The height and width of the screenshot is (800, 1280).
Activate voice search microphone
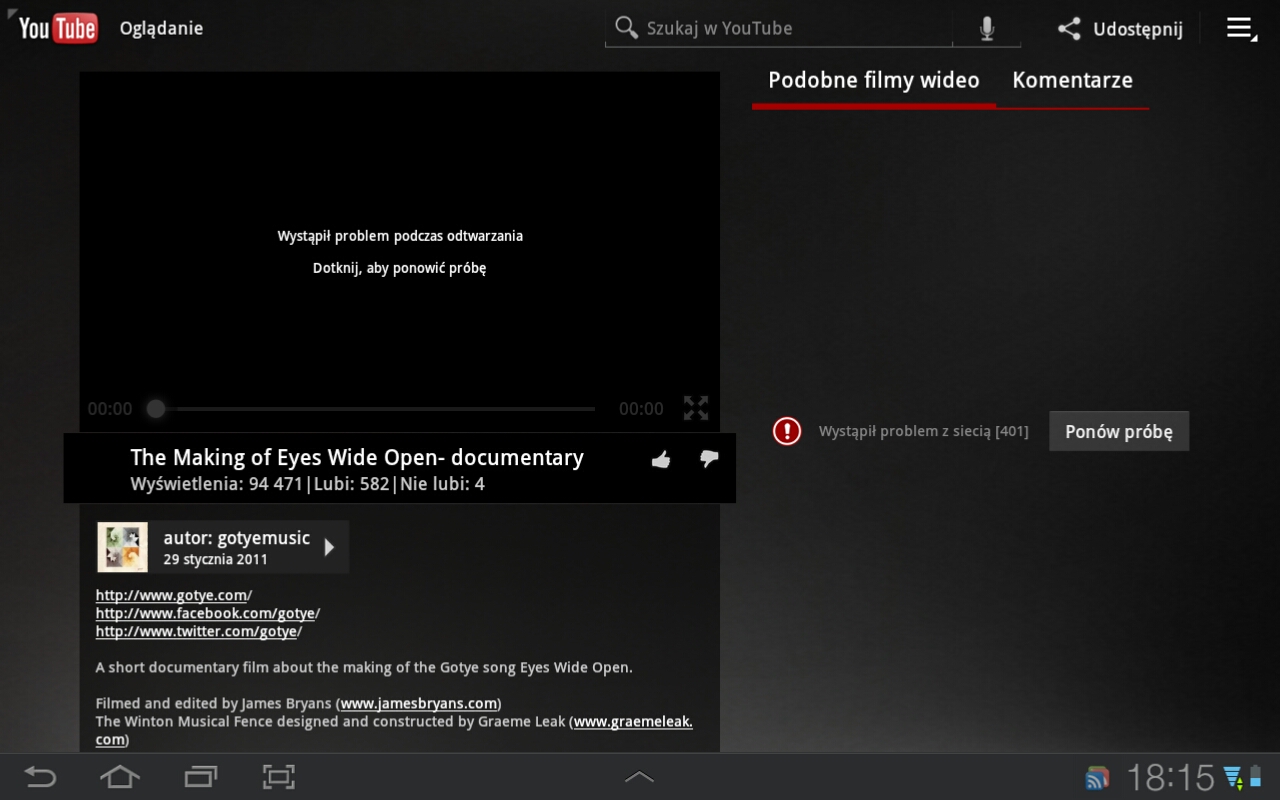point(987,28)
